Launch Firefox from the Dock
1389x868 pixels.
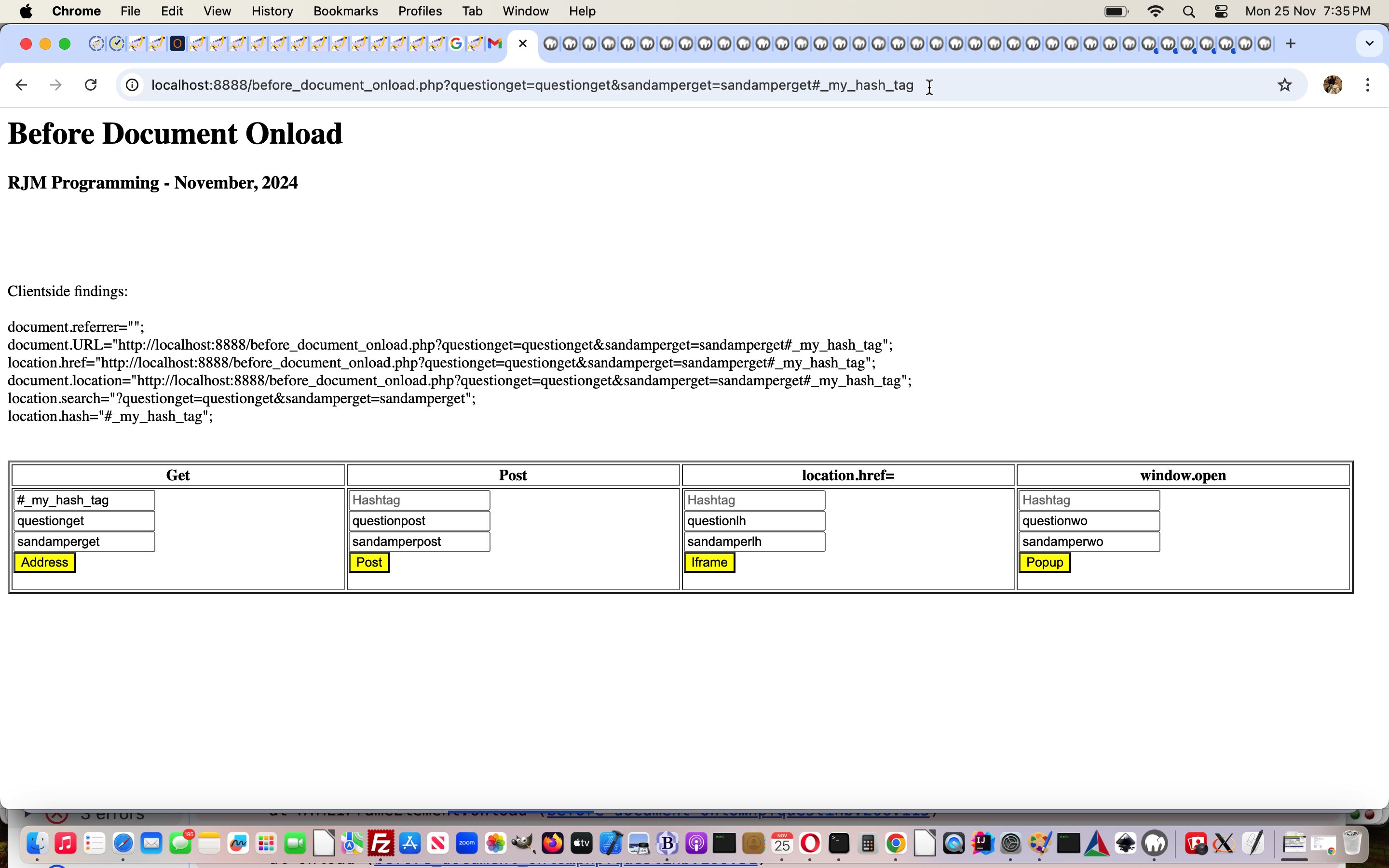point(553,844)
